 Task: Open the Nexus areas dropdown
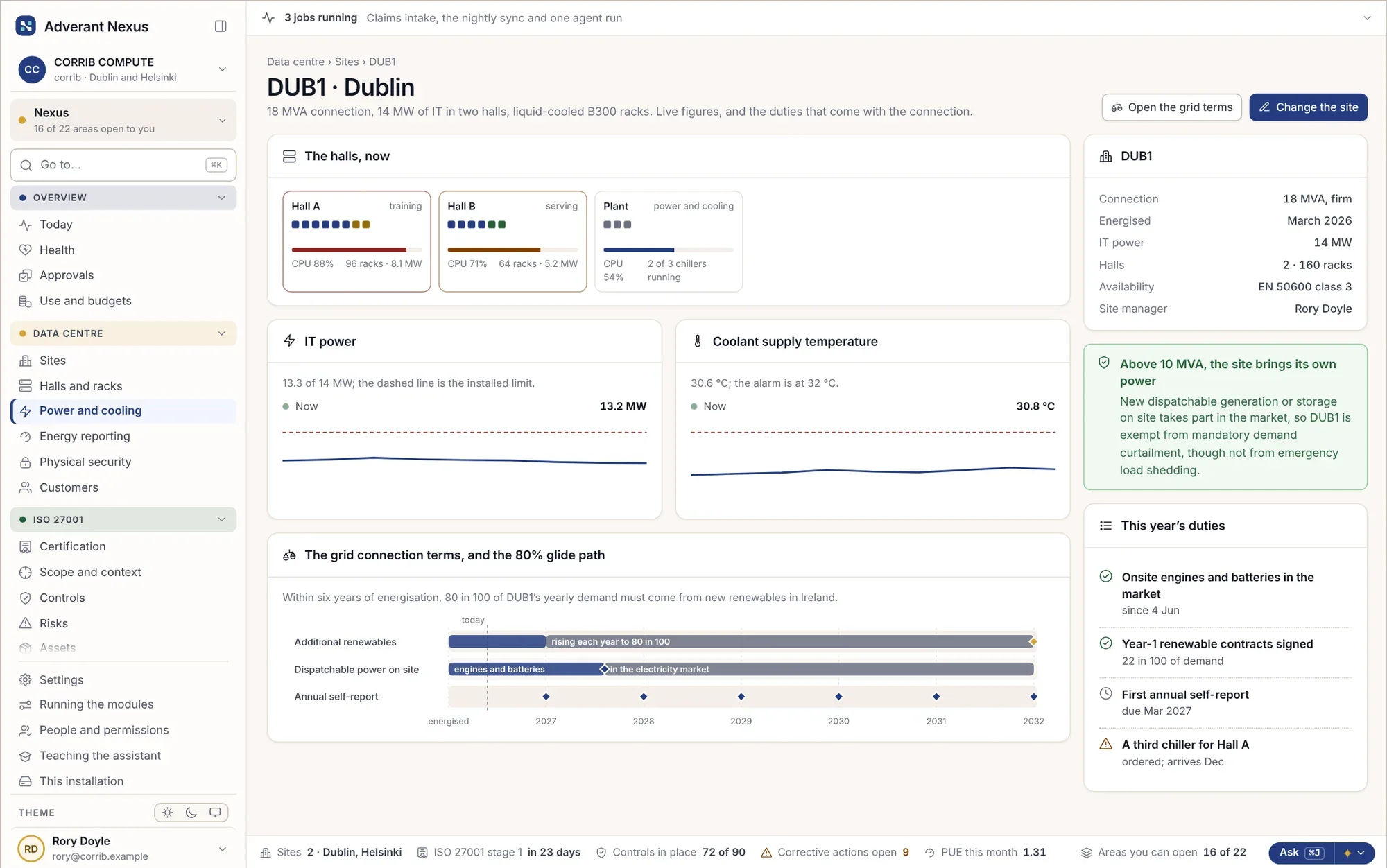[123, 121]
